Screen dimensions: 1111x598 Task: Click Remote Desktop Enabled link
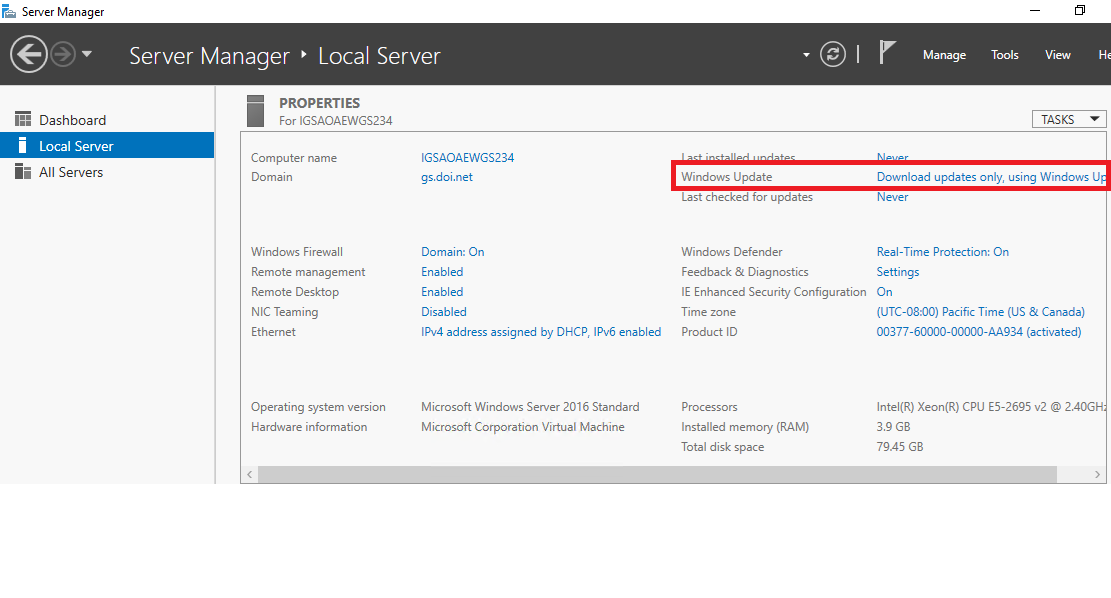[x=442, y=291]
